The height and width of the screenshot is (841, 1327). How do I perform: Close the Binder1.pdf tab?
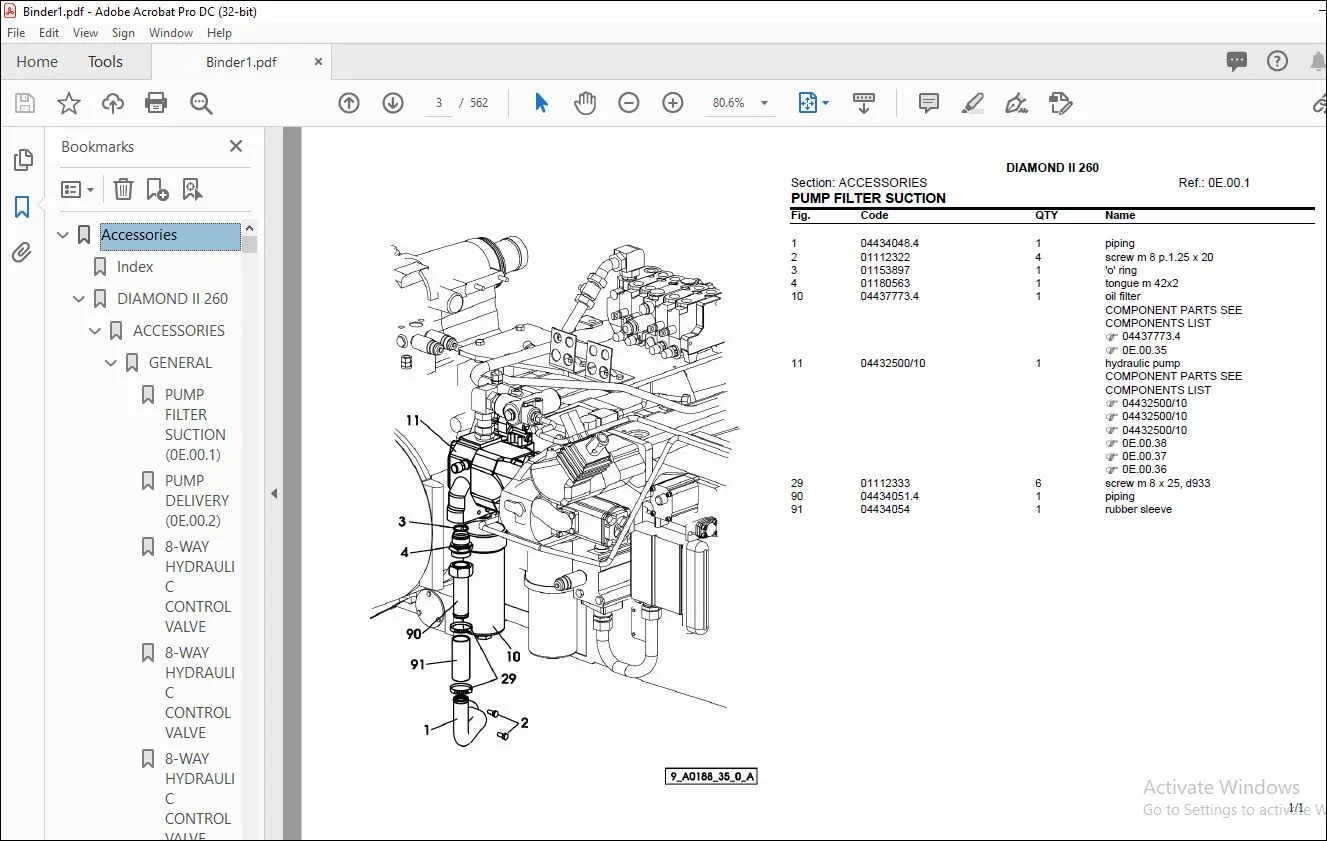coord(318,62)
